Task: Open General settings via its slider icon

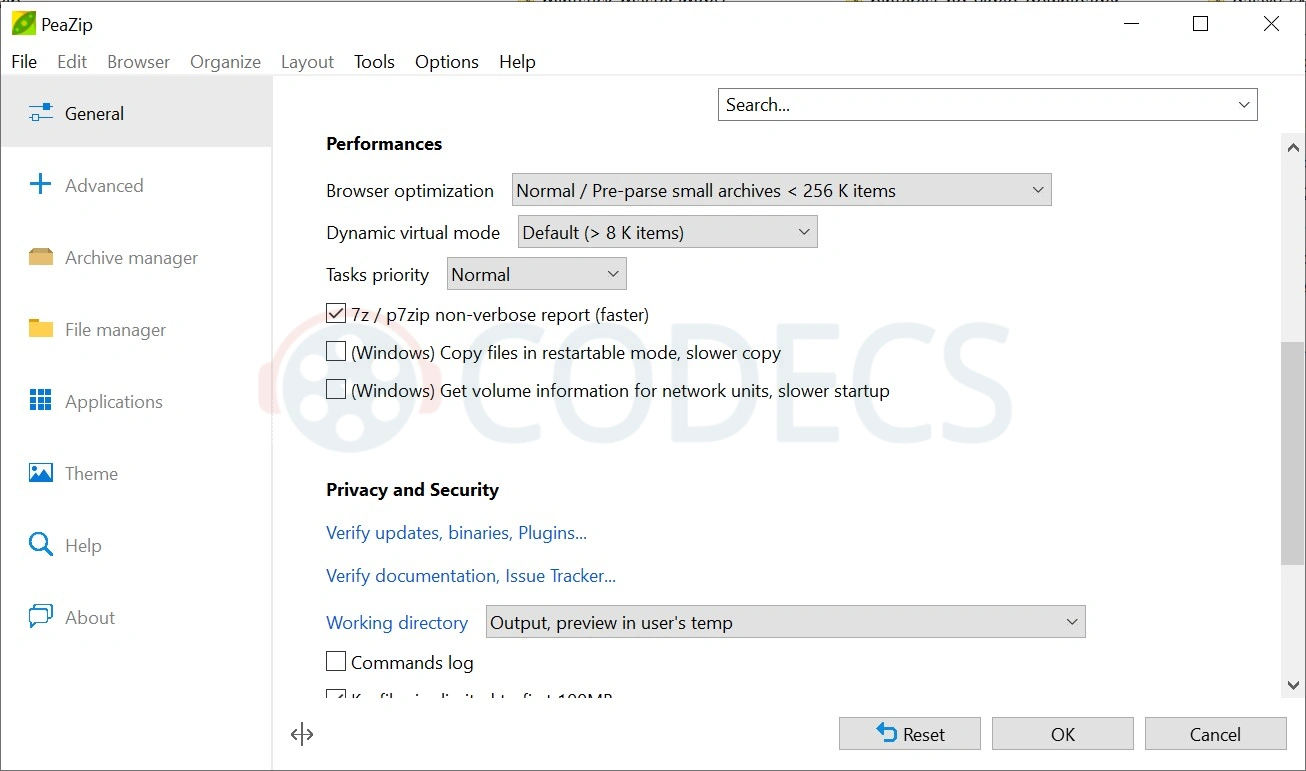Action: (x=40, y=113)
